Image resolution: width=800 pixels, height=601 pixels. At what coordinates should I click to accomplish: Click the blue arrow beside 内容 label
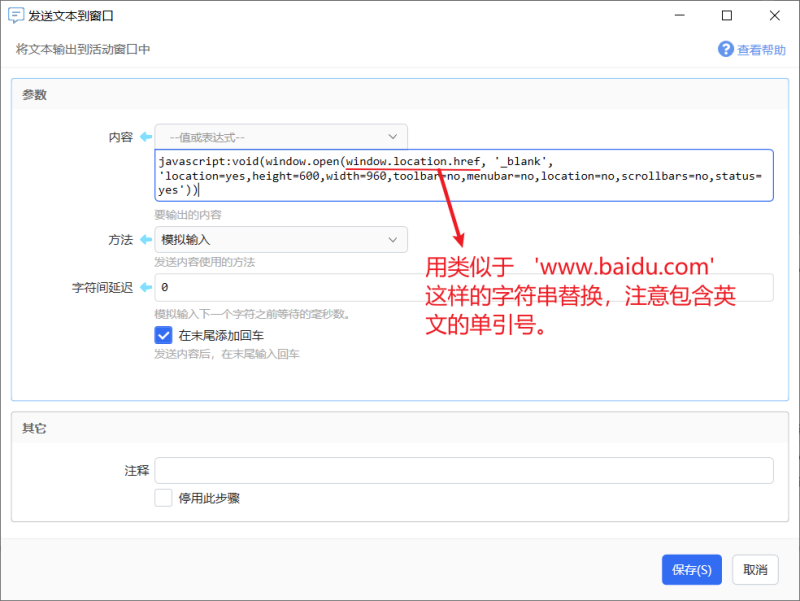coord(146,137)
